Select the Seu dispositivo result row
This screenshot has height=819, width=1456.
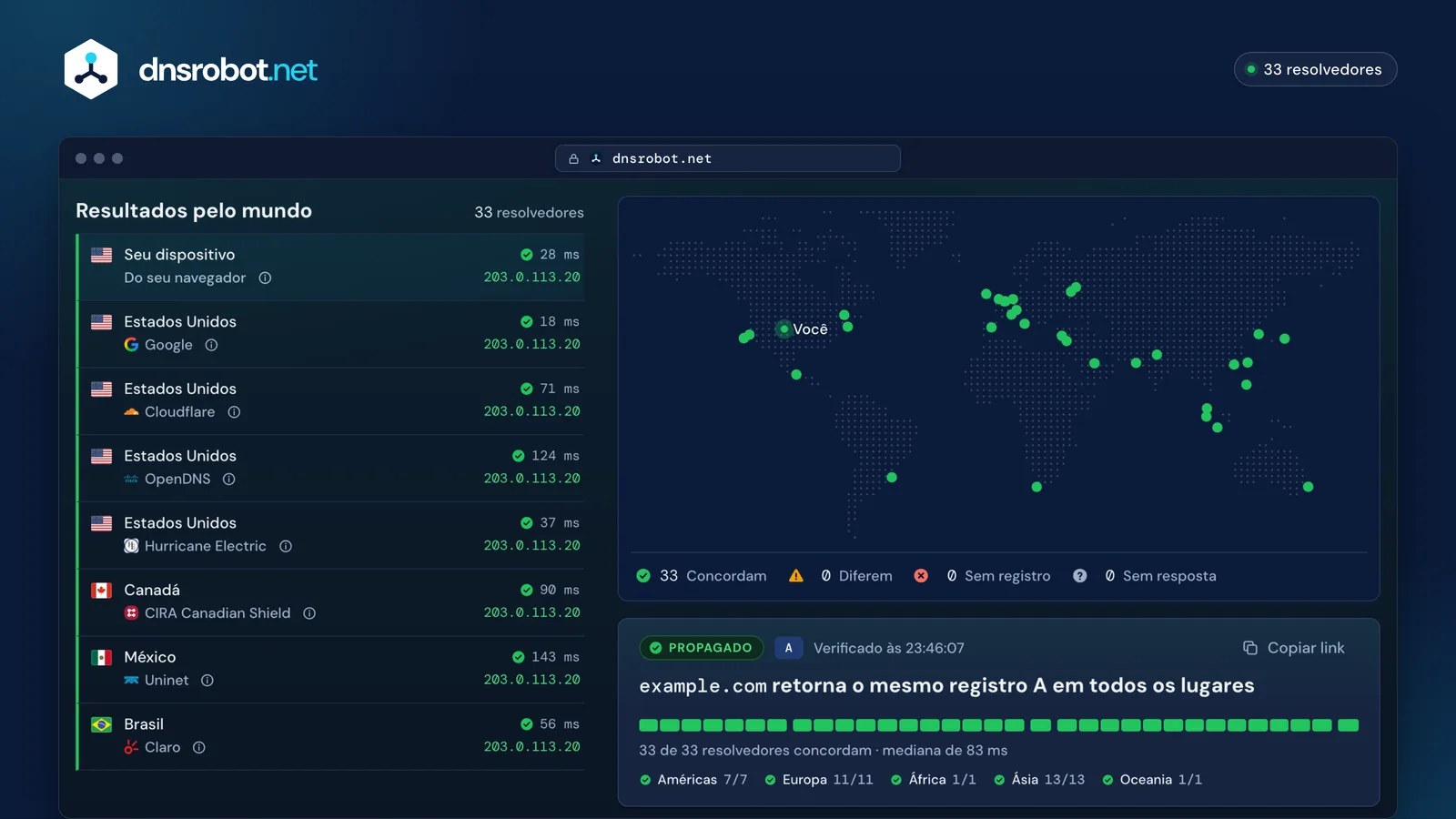pyautogui.click(x=331, y=267)
